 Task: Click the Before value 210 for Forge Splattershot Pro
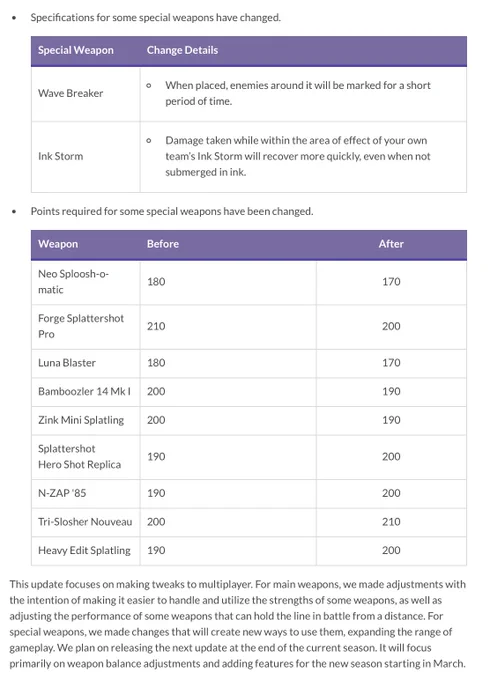pyautogui.click(x=156, y=326)
